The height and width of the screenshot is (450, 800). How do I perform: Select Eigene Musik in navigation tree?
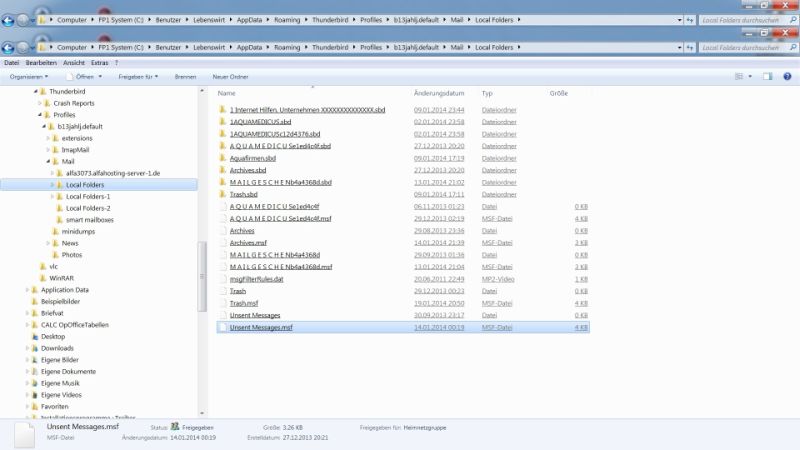tap(60, 383)
